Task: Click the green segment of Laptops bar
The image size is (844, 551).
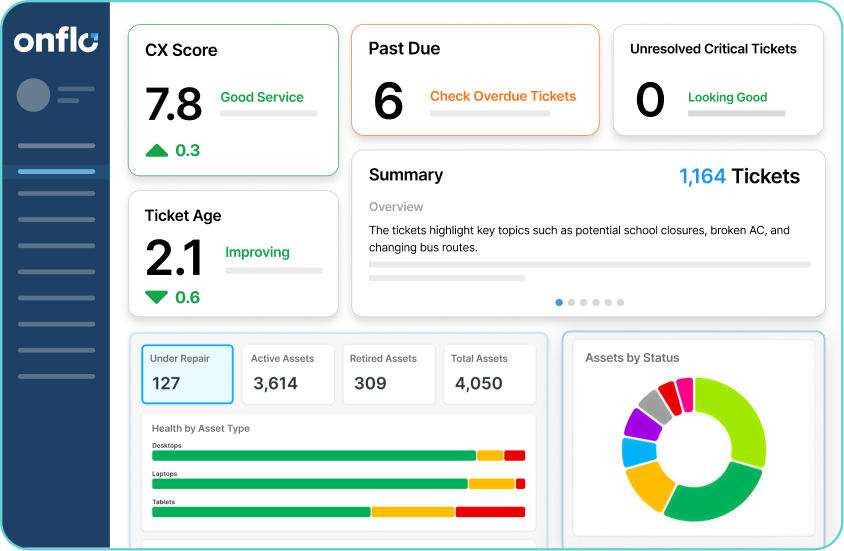Action: point(310,484)
